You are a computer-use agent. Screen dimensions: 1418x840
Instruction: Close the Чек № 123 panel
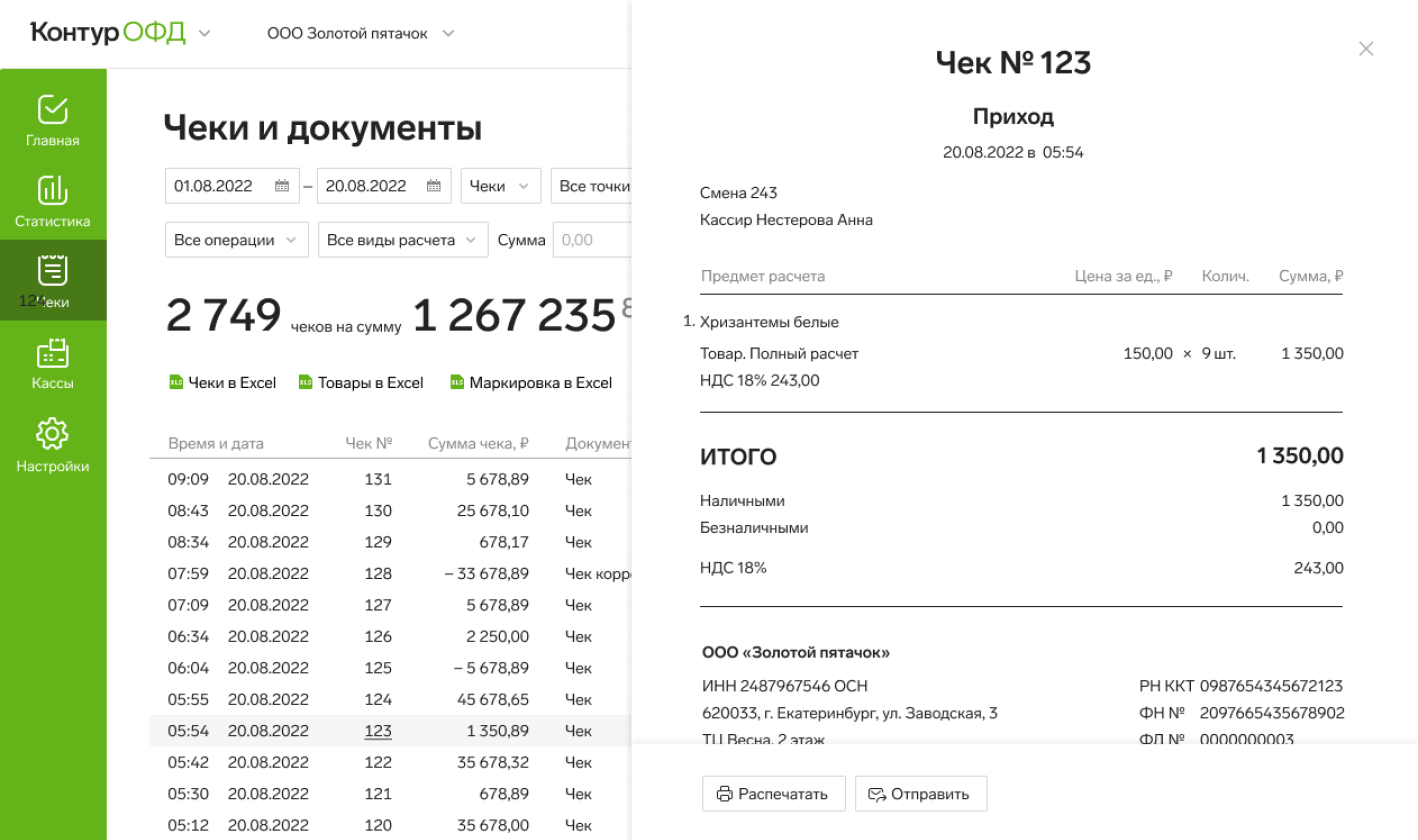tap(1366, 49)
